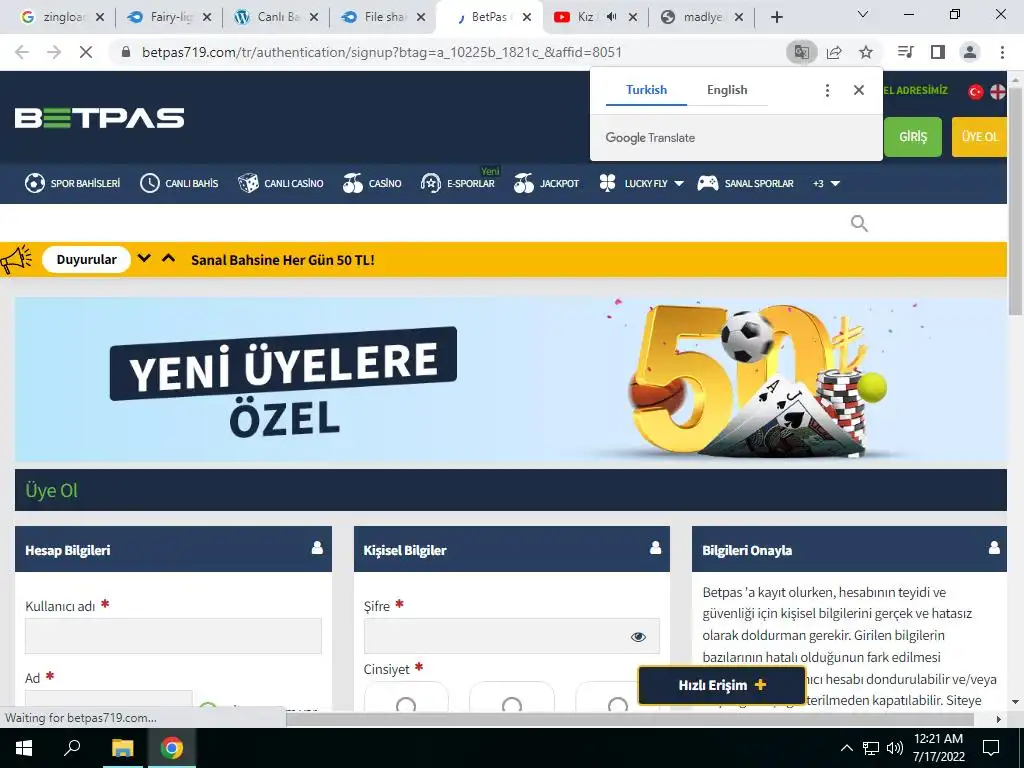1024x768 pixels.
Task: Open CANLI BAHİS menu item
Action: coord(179,184)
